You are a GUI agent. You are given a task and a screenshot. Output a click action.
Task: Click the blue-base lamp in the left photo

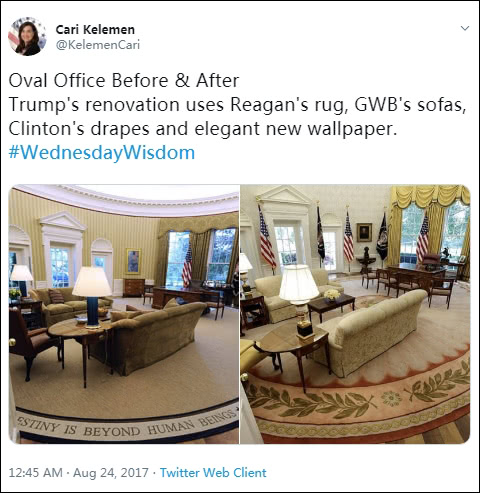pyautogui.click(x=92, y=297)
